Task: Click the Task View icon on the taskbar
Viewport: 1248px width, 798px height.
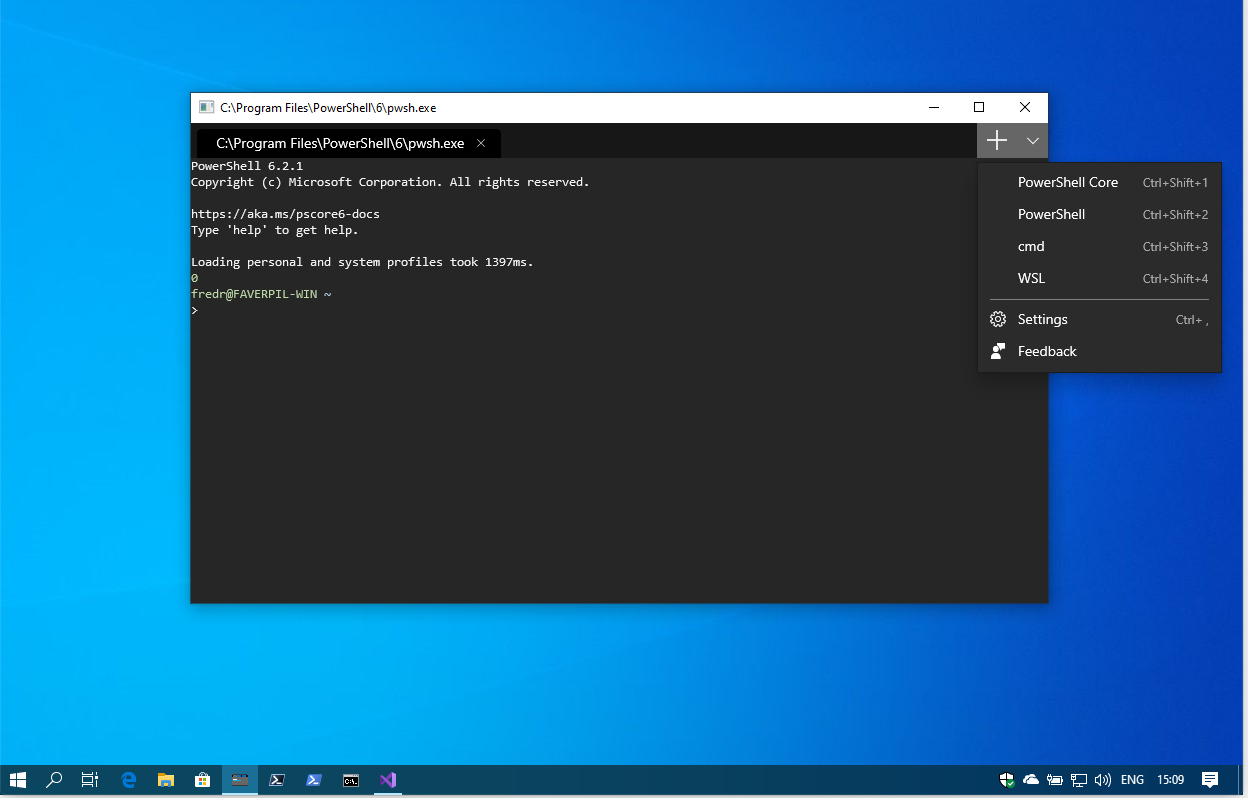Action: (x=89, y=779)
